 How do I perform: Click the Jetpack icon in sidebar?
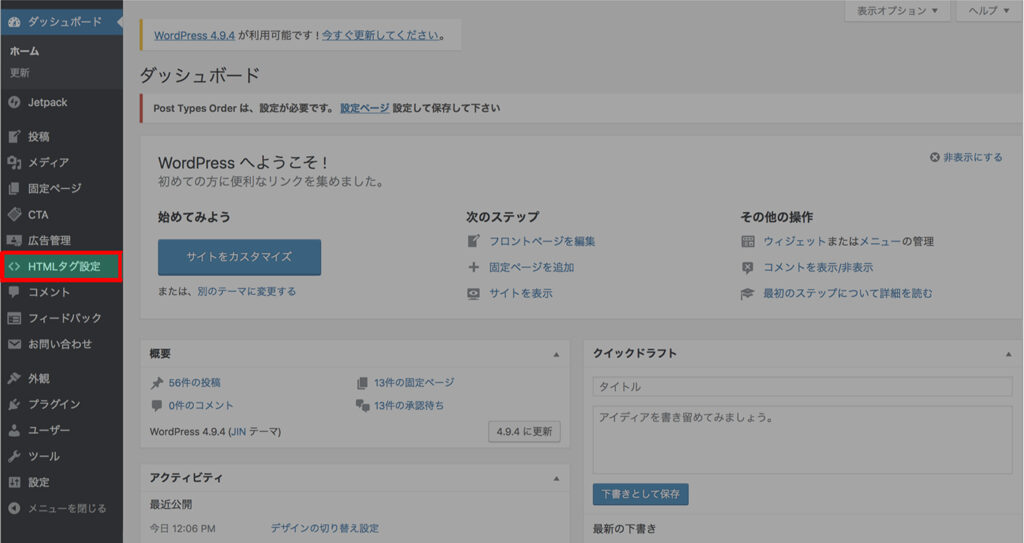point(14,103)
